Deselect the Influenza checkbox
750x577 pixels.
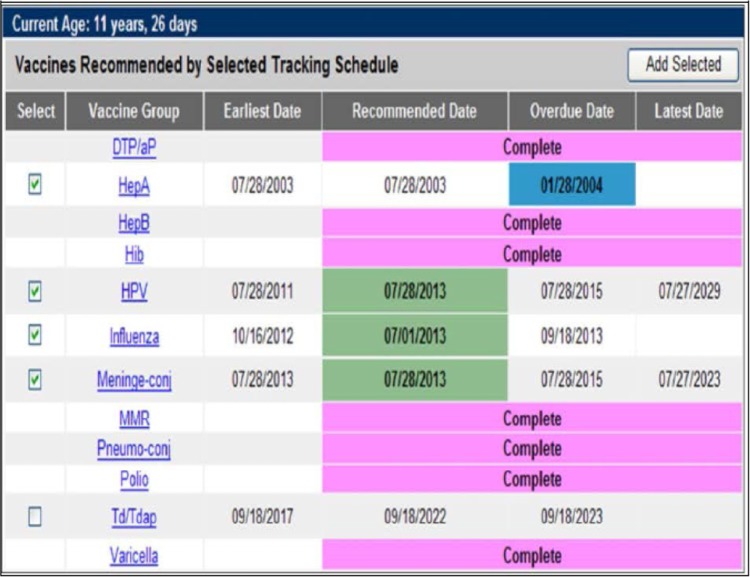pyautogui.click(x=36, y=335)
